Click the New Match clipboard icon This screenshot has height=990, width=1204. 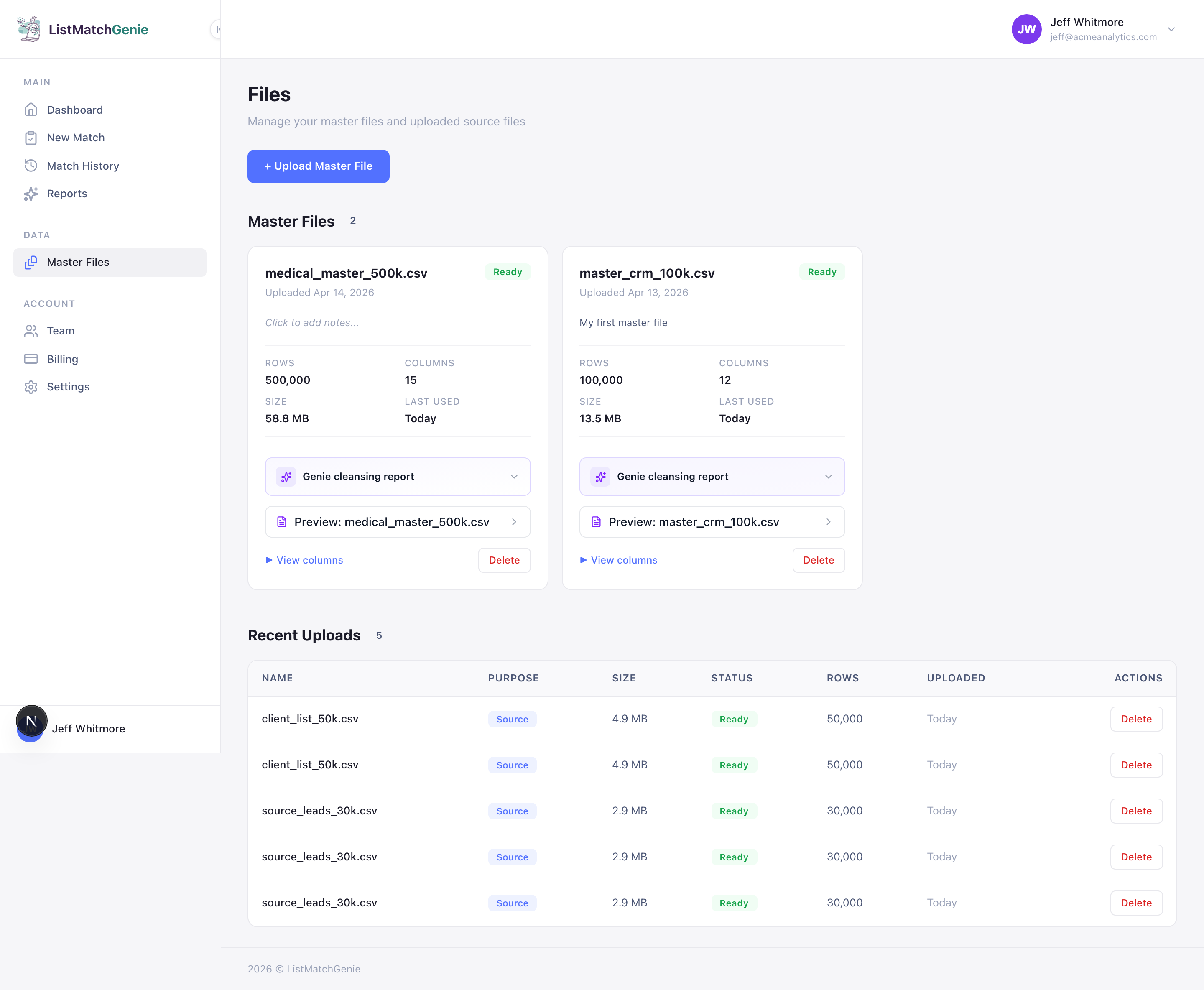click(x=31, y=138)
